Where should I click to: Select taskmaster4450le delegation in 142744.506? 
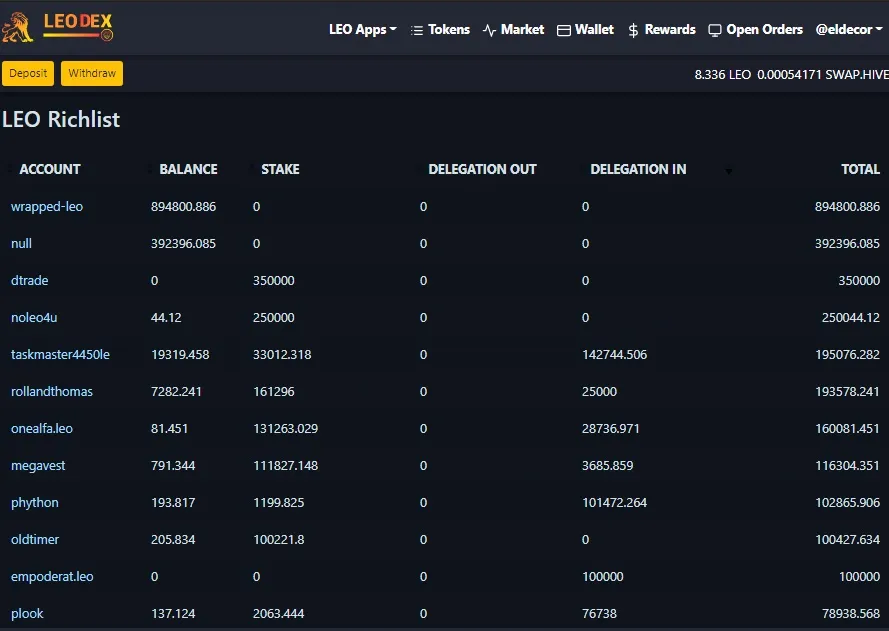click(x=614, y=354)
